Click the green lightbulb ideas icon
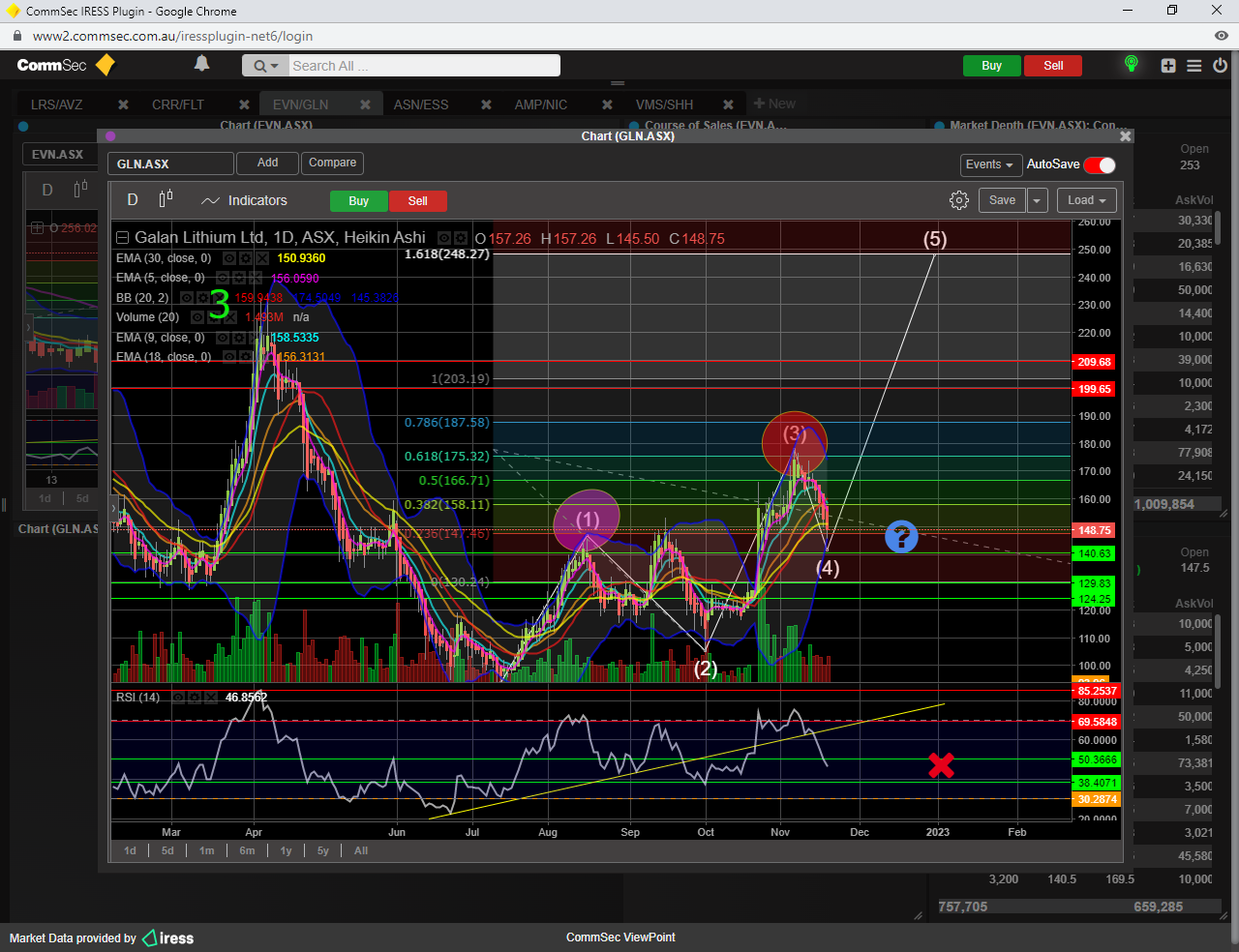The image size is (1239, 952). tap(1131, 64)
